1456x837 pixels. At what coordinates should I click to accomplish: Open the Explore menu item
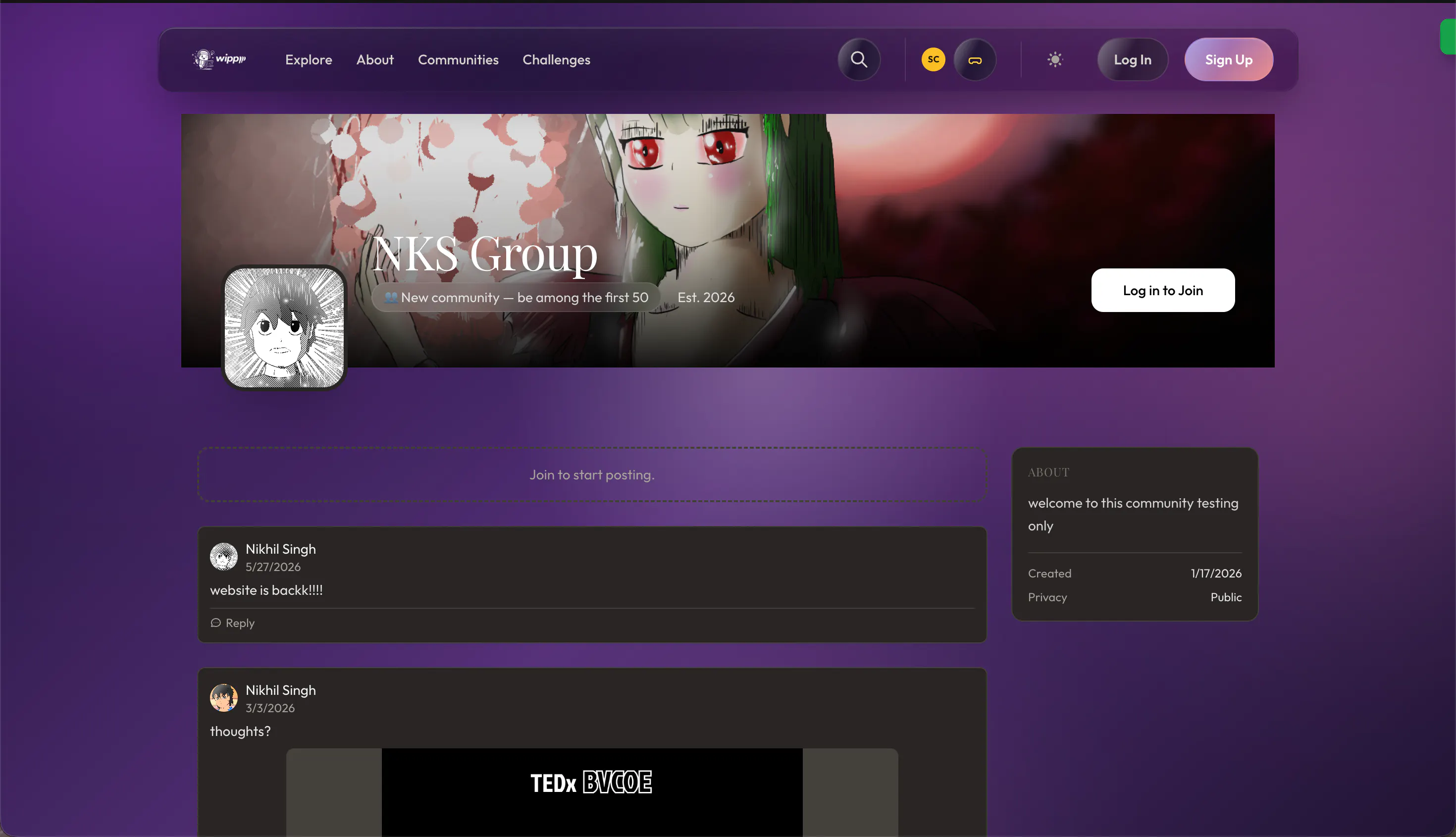309,60
